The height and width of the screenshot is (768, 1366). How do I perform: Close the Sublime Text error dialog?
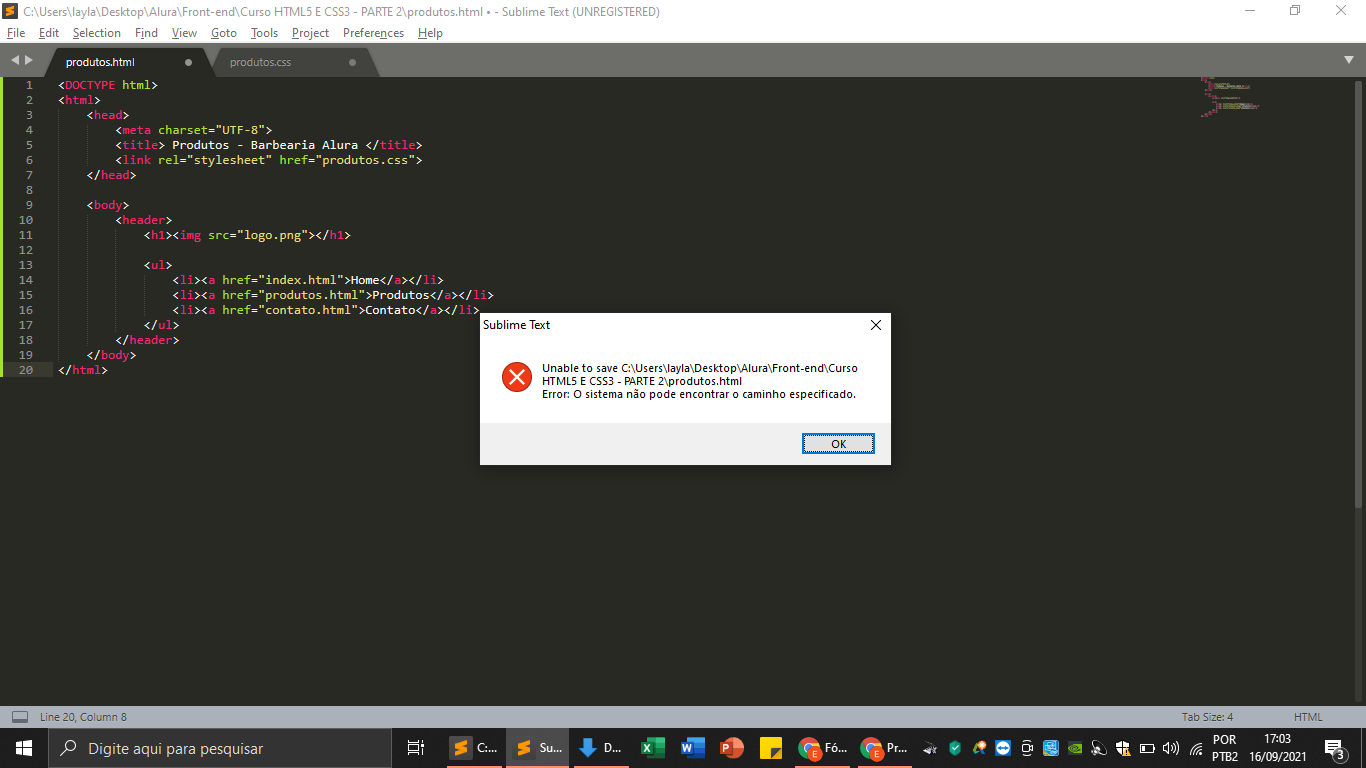(x=876, y=325)
